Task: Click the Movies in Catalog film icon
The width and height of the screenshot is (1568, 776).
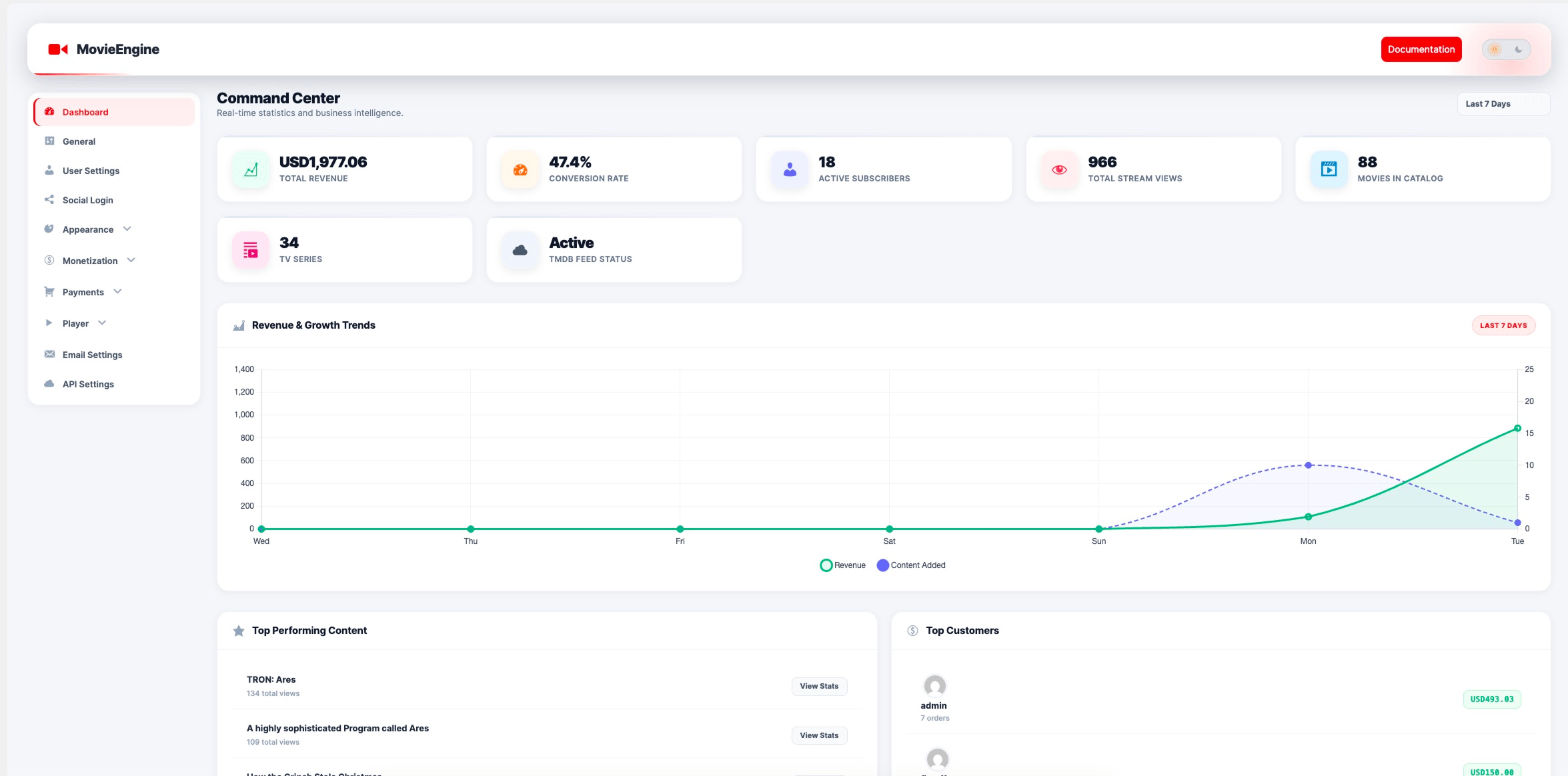Action: coord(1329,170)
